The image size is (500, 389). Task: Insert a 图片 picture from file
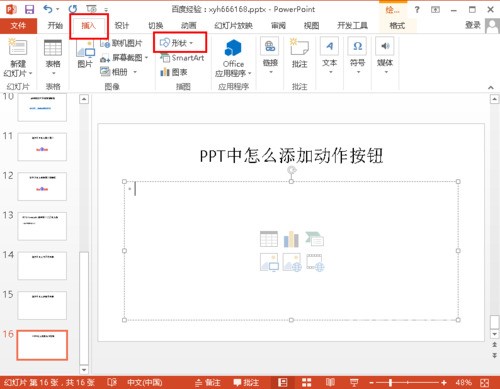(x=85, y=53)
